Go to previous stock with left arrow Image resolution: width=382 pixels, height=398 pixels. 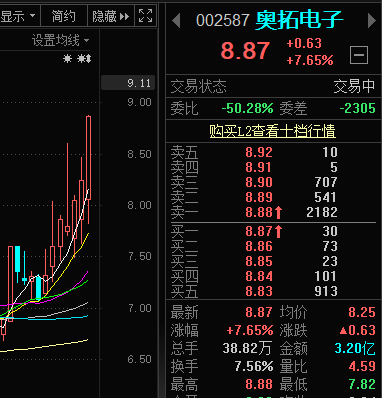[176, 21]
